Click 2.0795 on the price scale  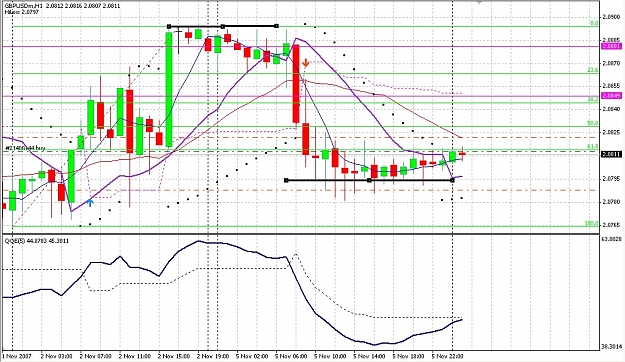point(612,179)
